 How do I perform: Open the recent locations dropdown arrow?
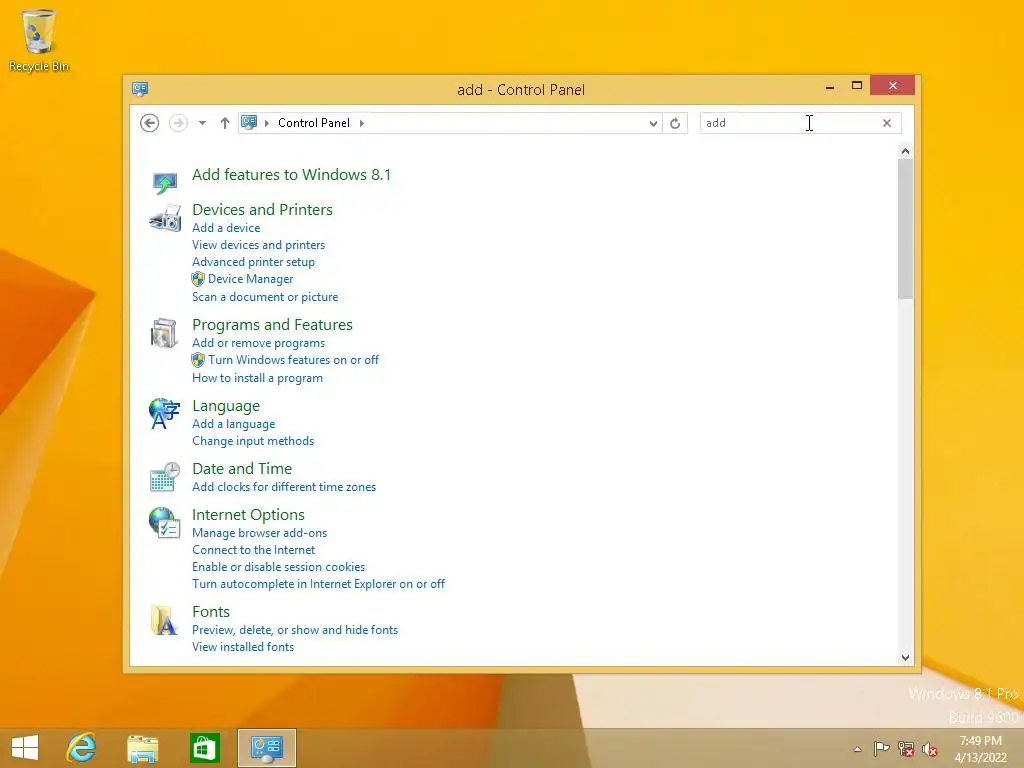202,123
